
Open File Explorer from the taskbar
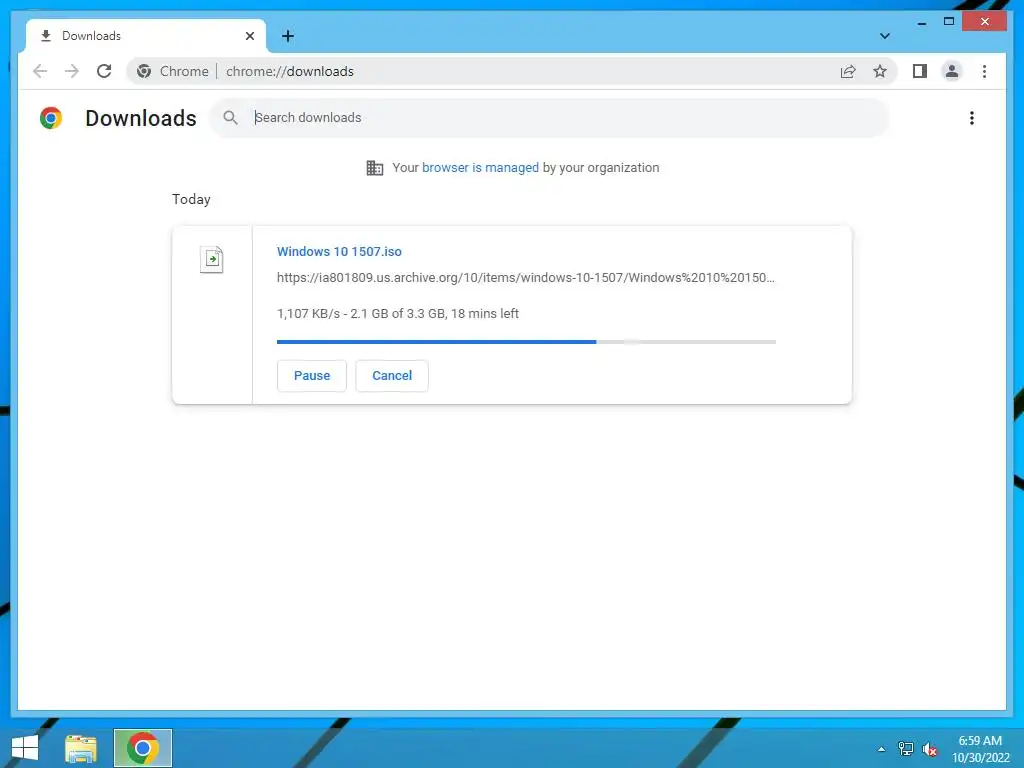click(80, 748)
